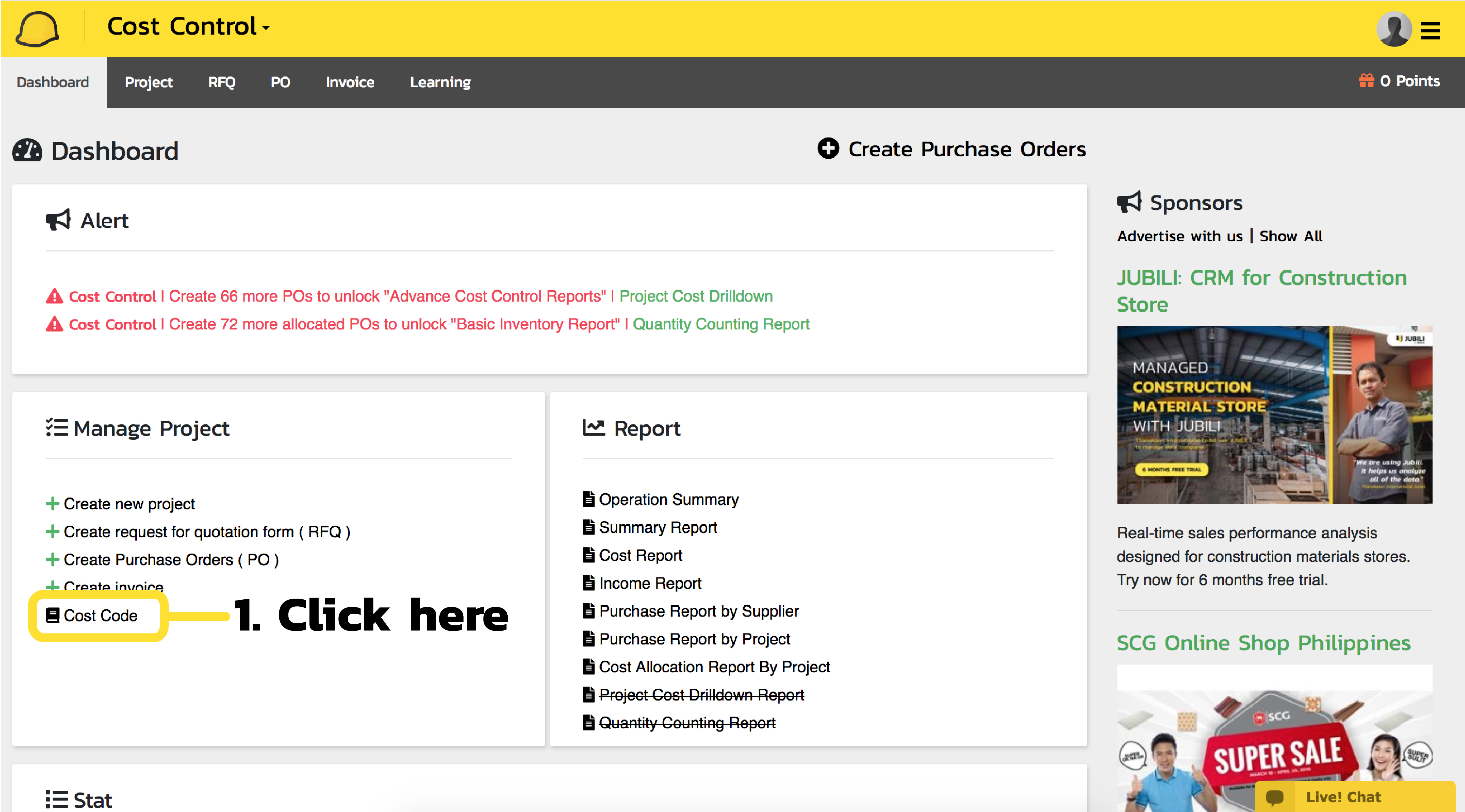The height and width of the screenshot is (812, 1465).
Task: Open the SCG Online Shop Philippines heading
Action: tap(1263, 643)
